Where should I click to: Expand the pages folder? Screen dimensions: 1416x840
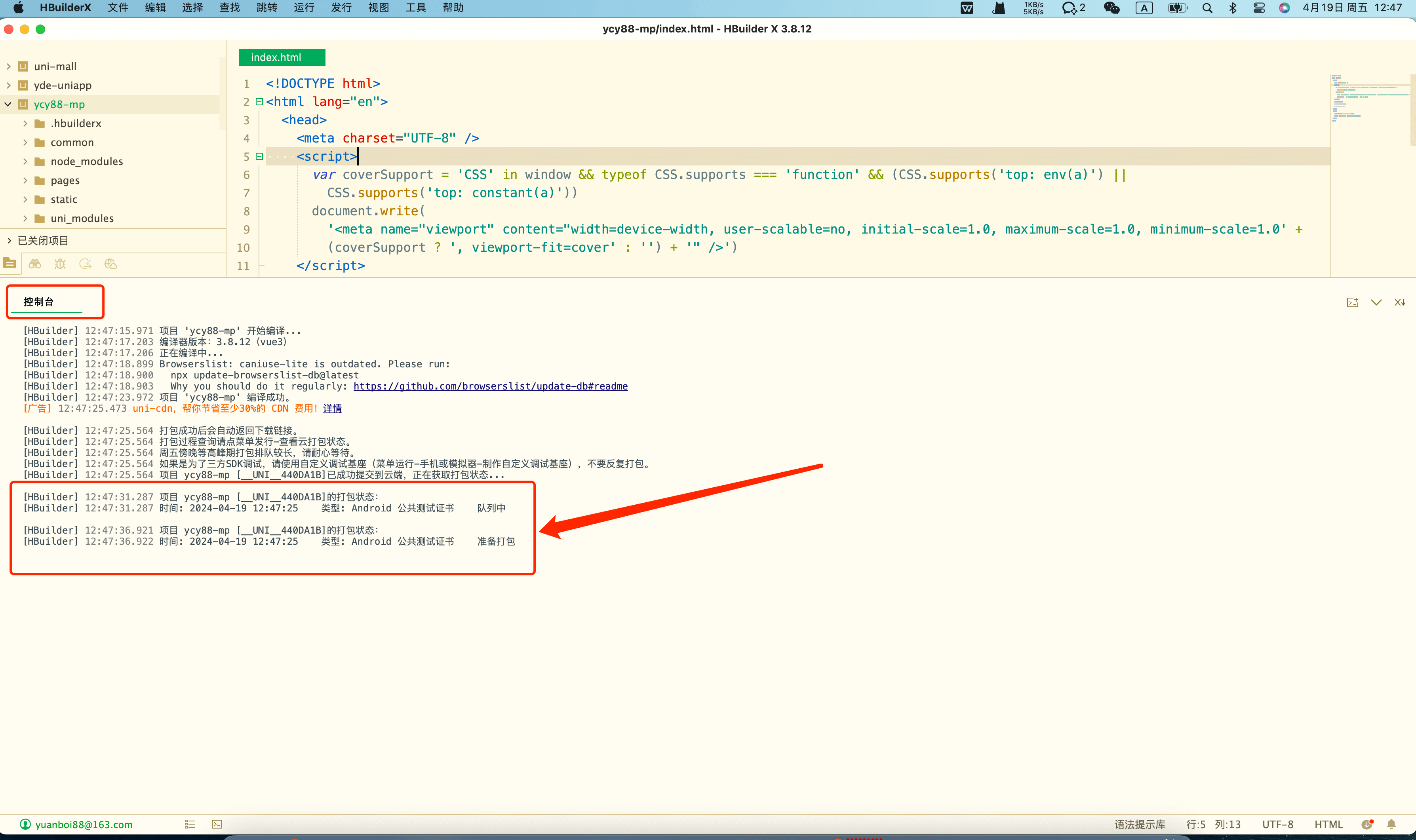[x=25, y=181]
